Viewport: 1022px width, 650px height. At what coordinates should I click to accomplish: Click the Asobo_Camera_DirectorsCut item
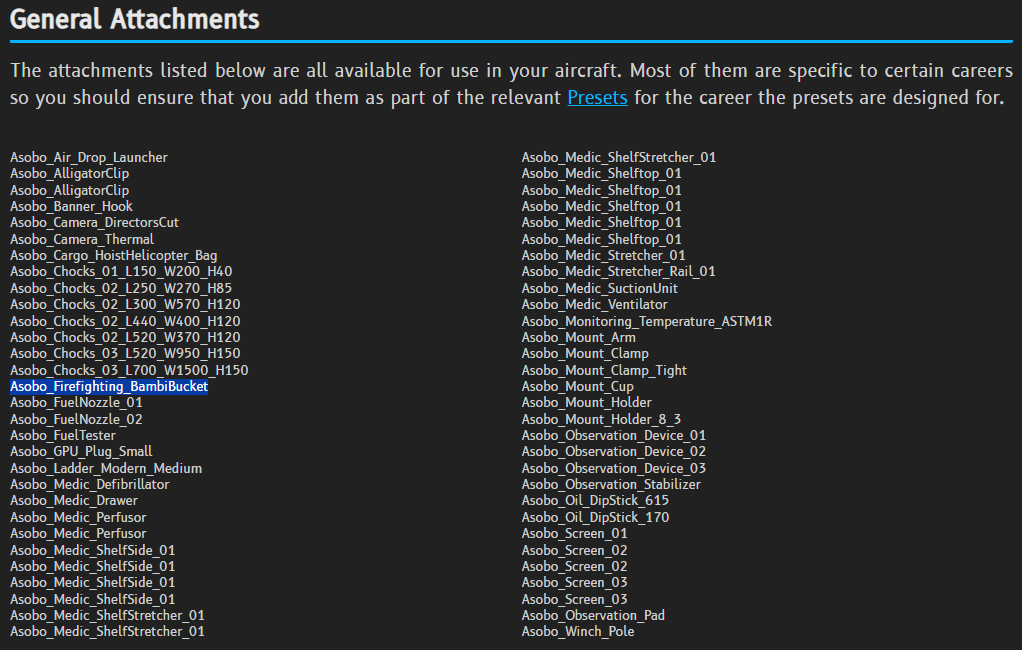pos(94,223)
